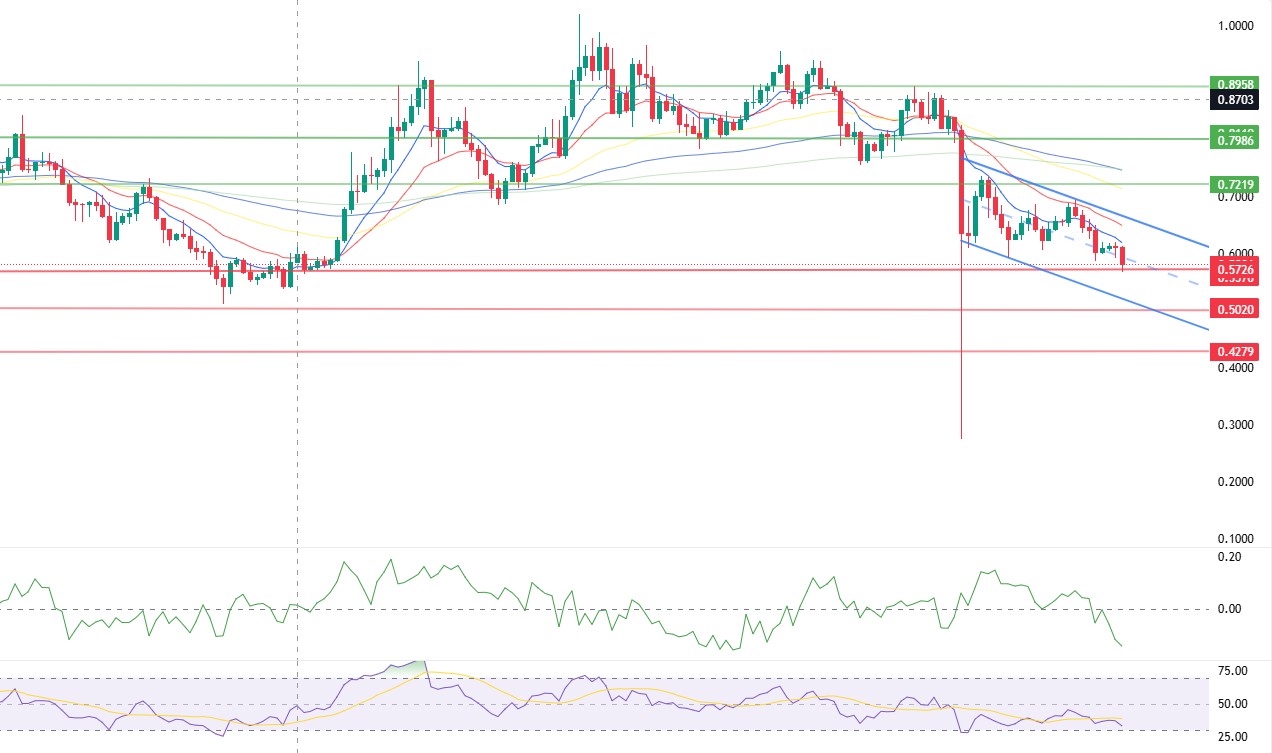Viewport: 1272px width, 753px height.
Task: Click the 25.00 RSI scale label
Action: click(1233, 737)
